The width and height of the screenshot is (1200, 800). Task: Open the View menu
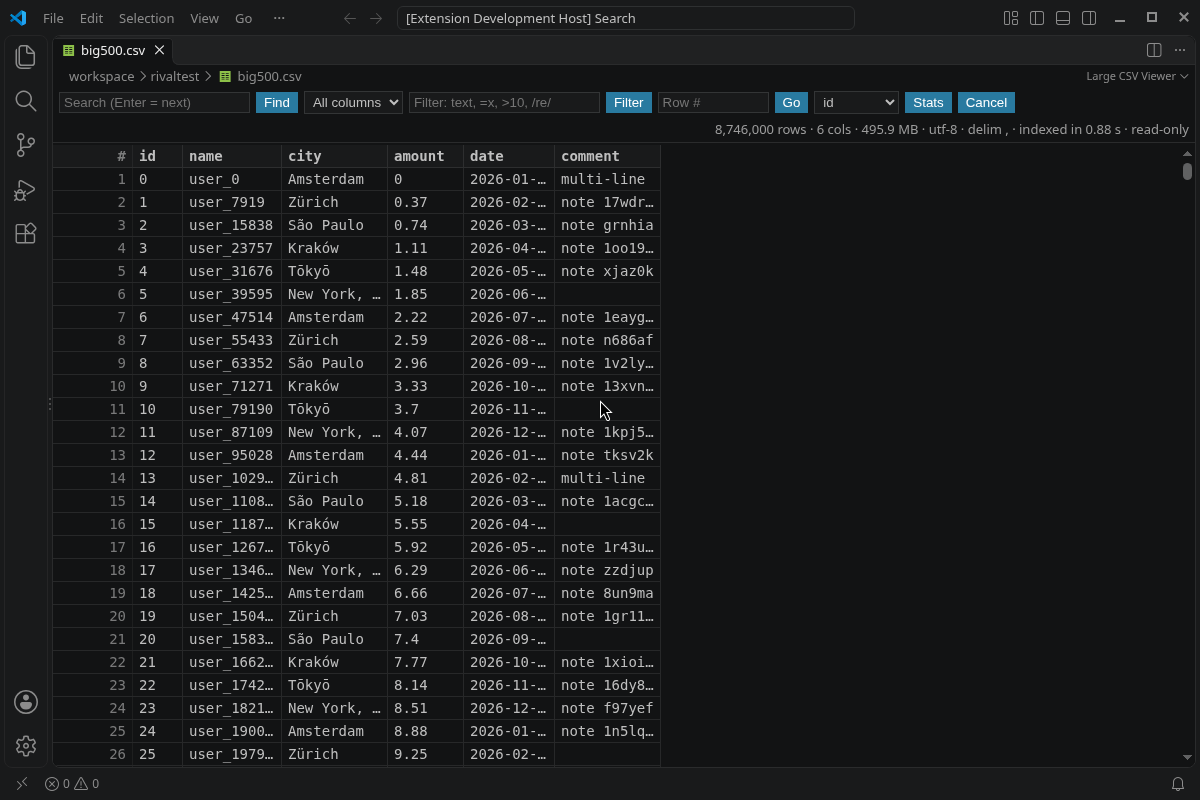pyautogui.click(x=204, y=18)
